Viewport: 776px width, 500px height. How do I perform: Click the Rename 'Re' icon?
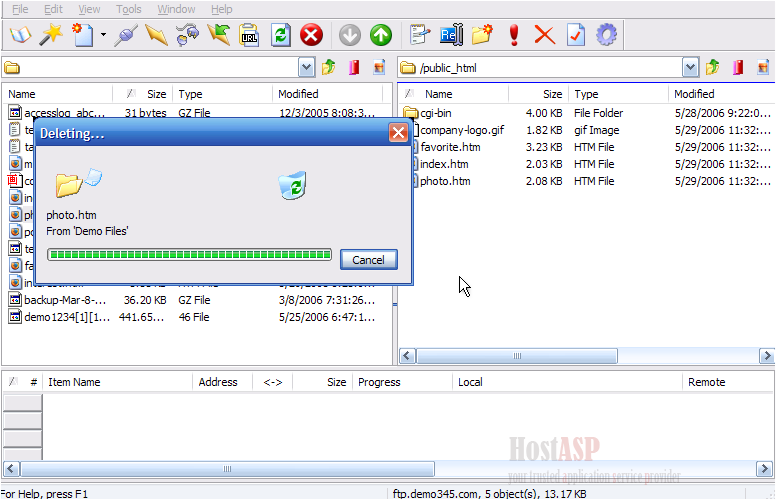tap(451, 35)
